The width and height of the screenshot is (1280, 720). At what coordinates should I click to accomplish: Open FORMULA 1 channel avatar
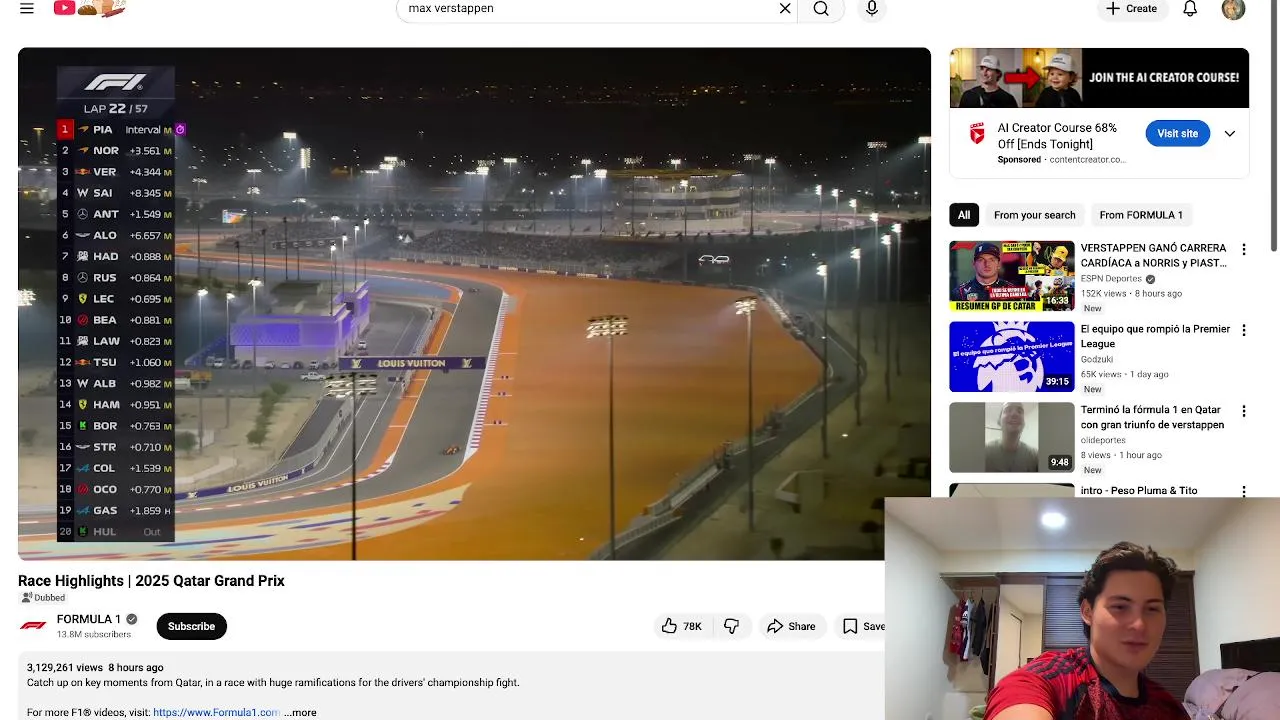pyautogui.click(x=33, y=626)
